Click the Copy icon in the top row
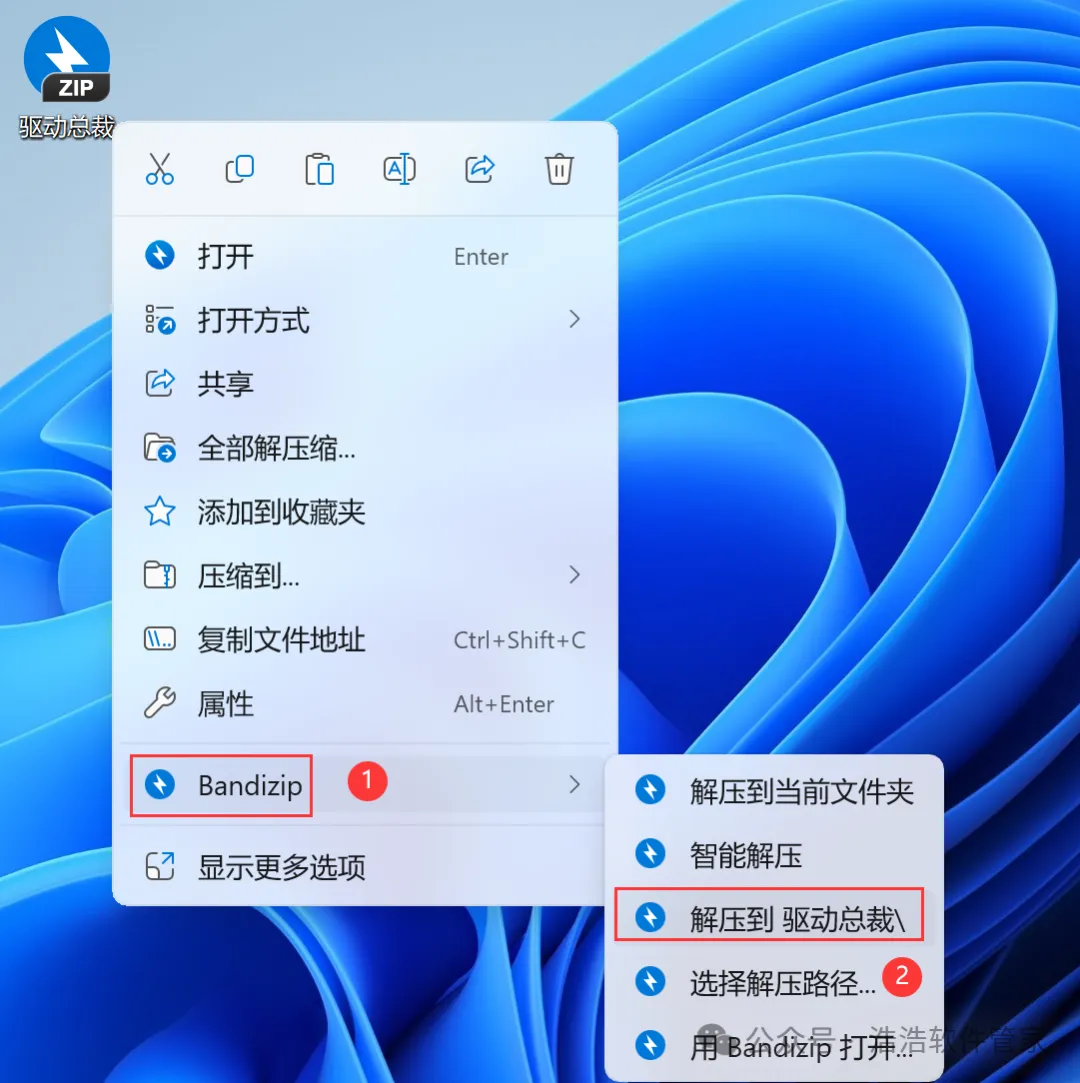Image resolution: width=1080 pixels, height=1083 pixels. click(240, 169)
